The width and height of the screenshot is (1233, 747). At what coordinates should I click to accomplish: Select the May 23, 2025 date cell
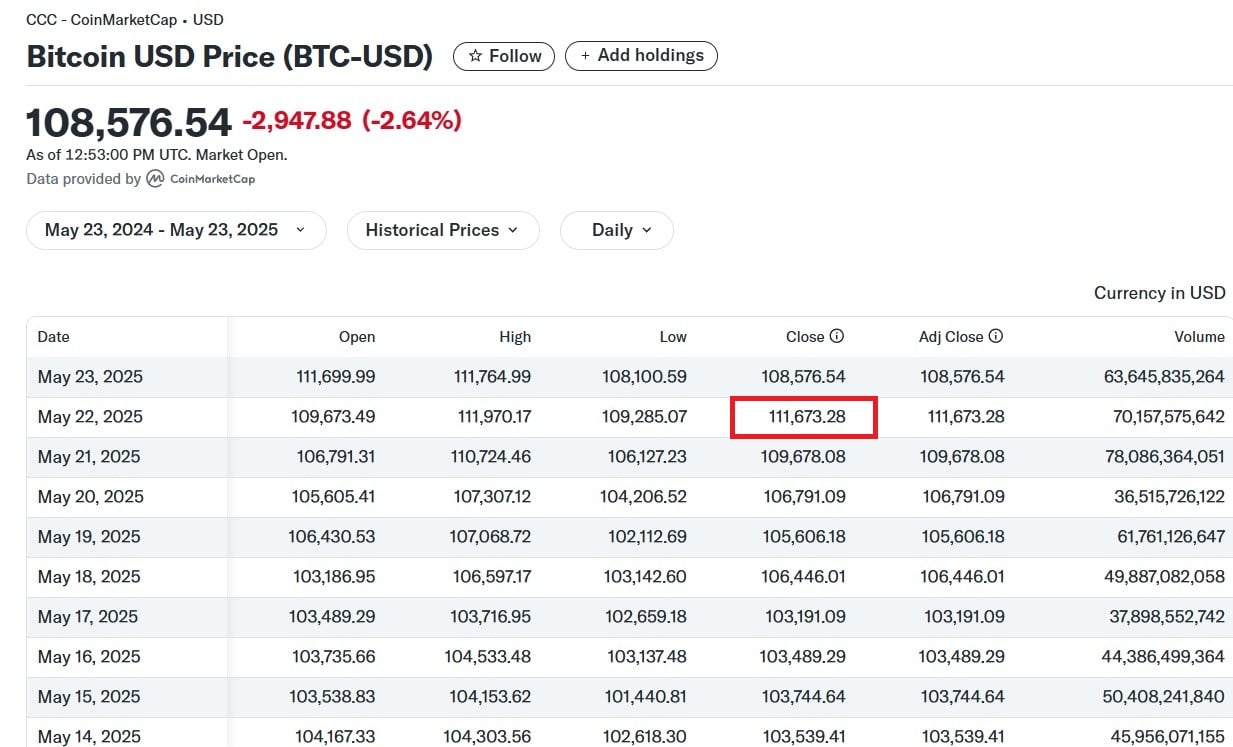point(90,377)
